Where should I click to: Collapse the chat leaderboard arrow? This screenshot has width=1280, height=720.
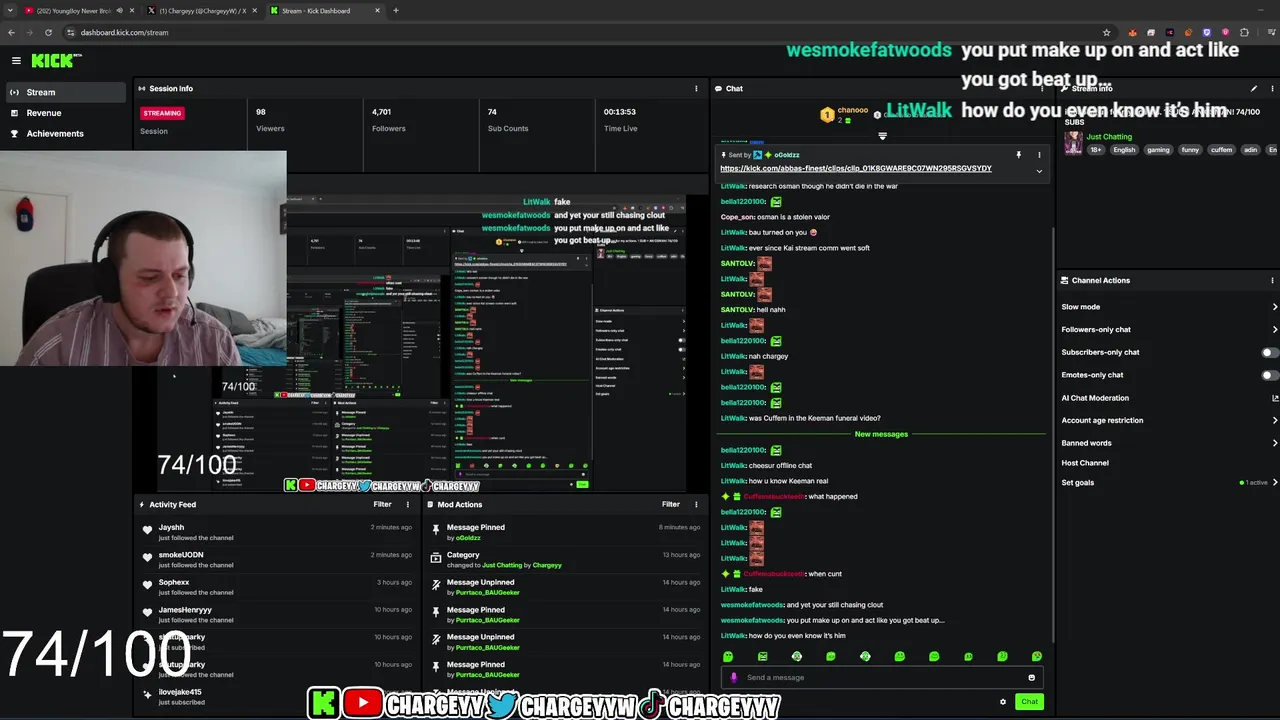(x=882, y=135)
